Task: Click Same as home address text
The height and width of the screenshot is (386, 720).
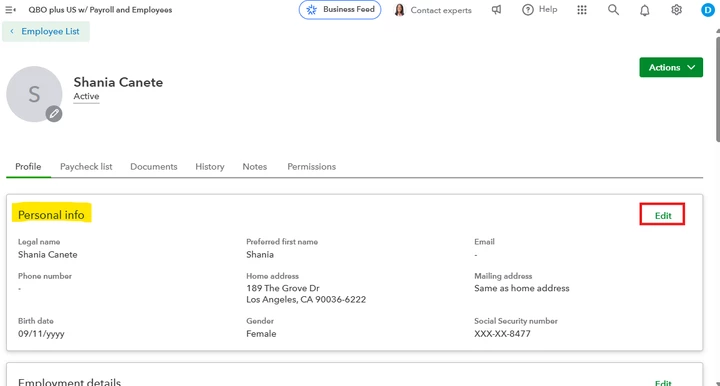Action: click(x=522, y=288)
